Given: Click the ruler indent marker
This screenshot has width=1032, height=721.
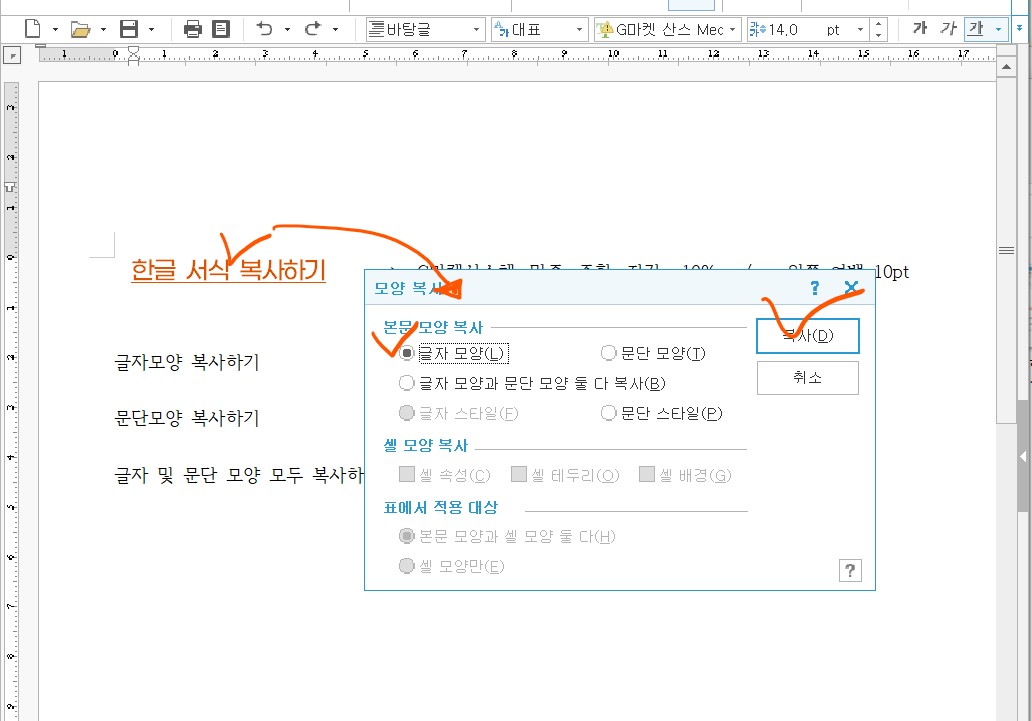Looking at the screenshot, I should (x=134, y=55).
